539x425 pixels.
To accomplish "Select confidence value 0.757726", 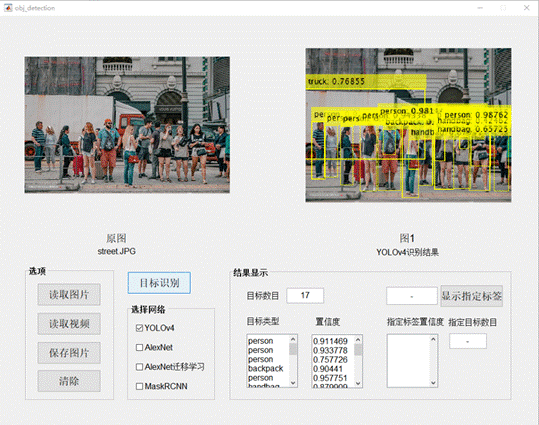I will coord(330,360).
